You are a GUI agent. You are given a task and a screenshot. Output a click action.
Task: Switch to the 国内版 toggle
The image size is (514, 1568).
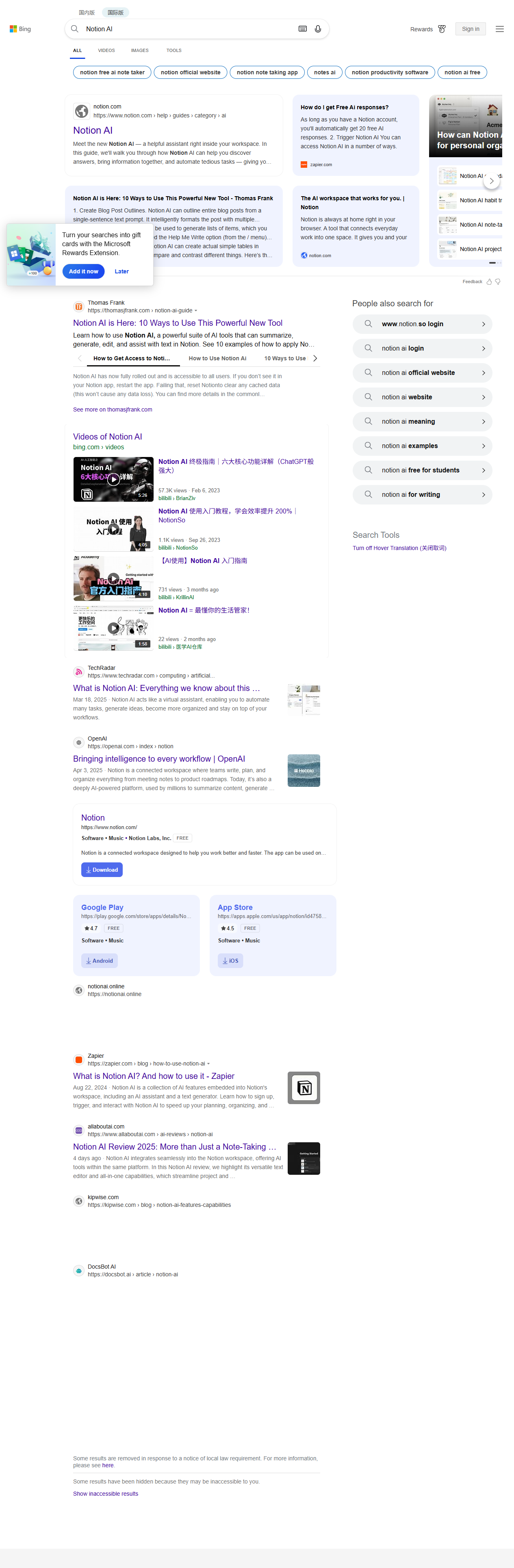click(87, 12)
